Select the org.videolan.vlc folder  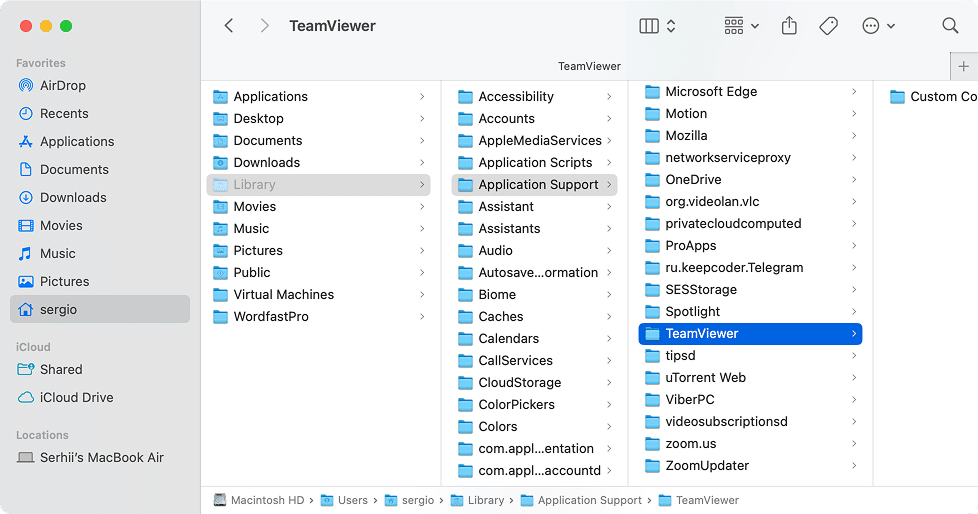coord(750,201)
